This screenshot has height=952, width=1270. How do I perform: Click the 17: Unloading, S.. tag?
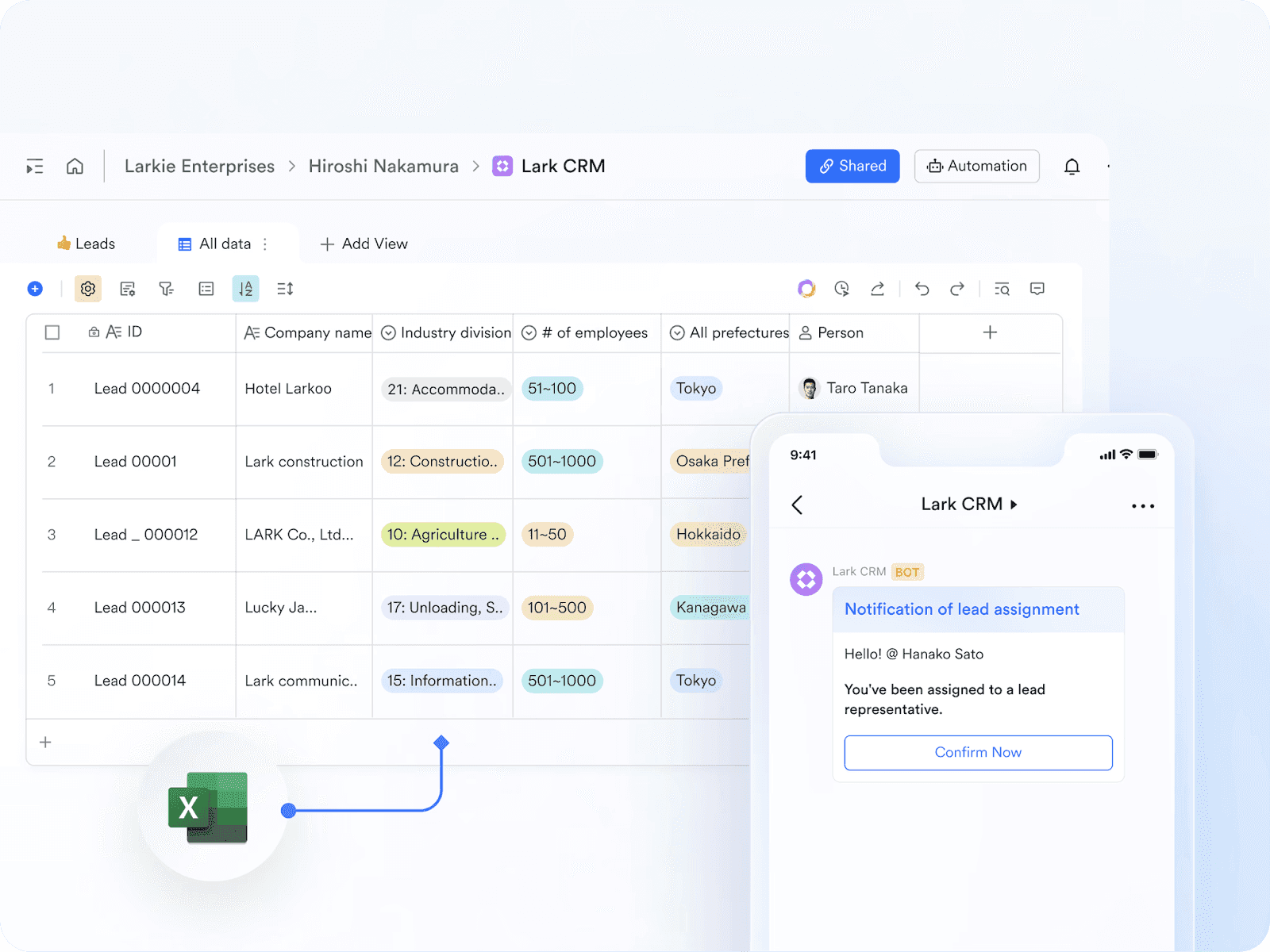pos(444,608)
